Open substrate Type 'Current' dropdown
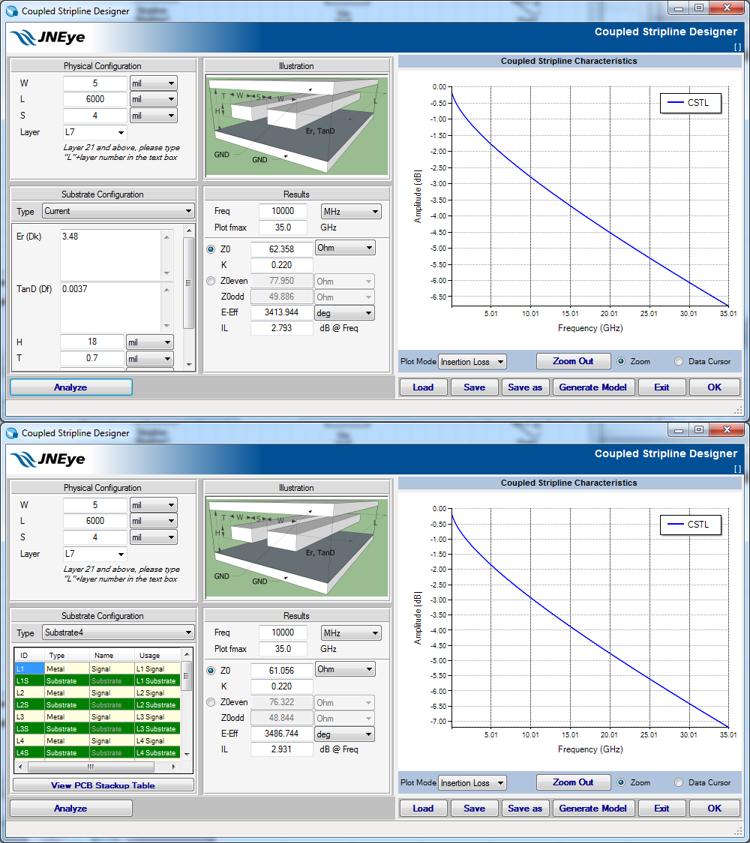The height and width of the screenshot is (843, 750). coord(118,211)
